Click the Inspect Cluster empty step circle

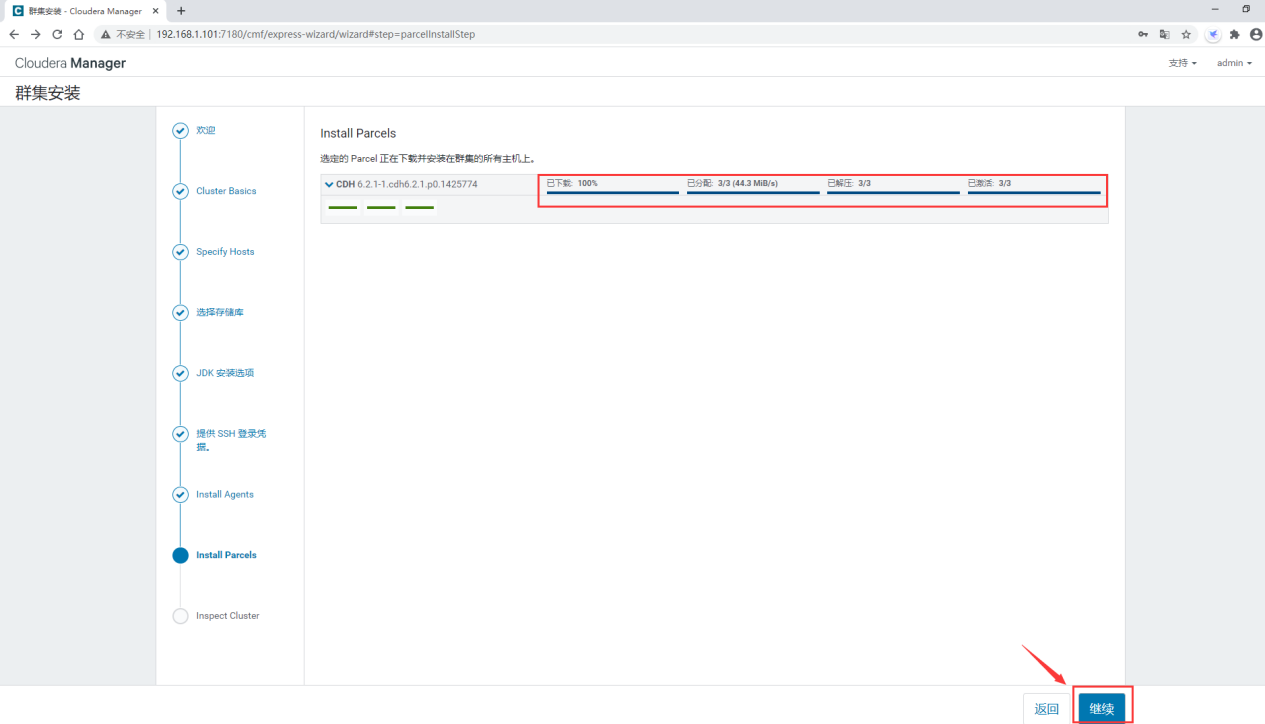(x=180, y=616)
